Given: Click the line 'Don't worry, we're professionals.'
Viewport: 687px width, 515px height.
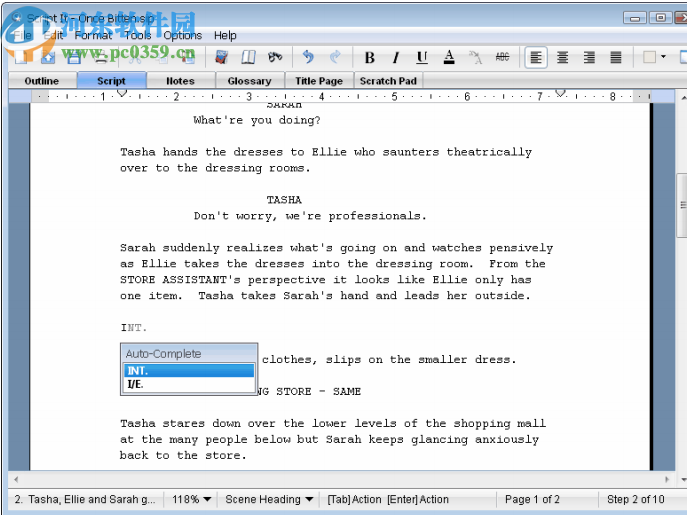Looking at the screenshot, I should (x=310, y=216).
